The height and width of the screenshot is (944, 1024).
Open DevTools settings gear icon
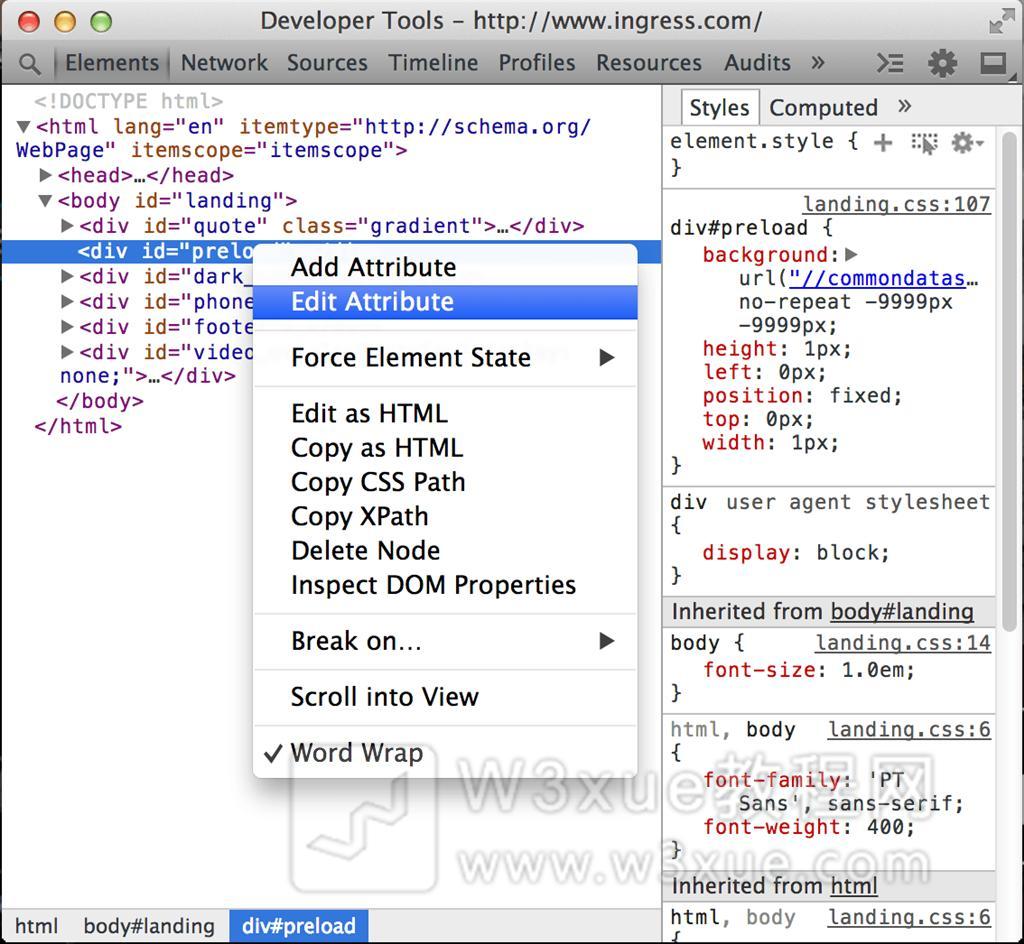pos(942,63)
